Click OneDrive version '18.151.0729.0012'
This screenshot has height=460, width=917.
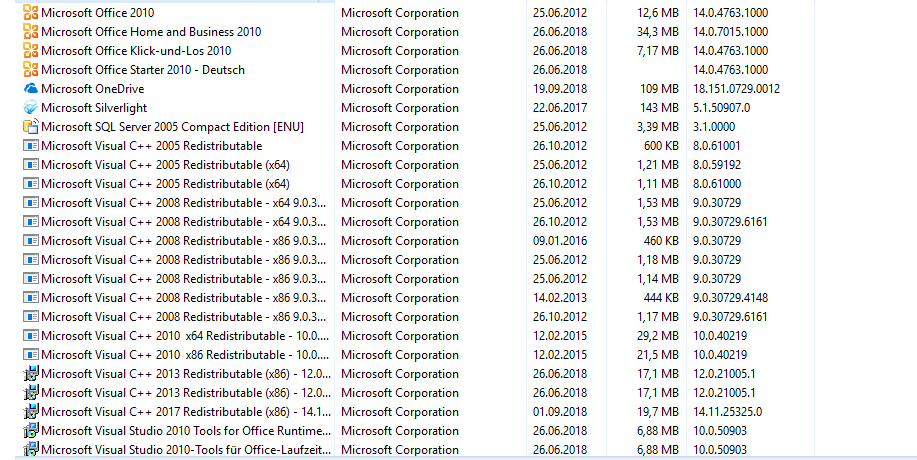(x=736, y=88)
